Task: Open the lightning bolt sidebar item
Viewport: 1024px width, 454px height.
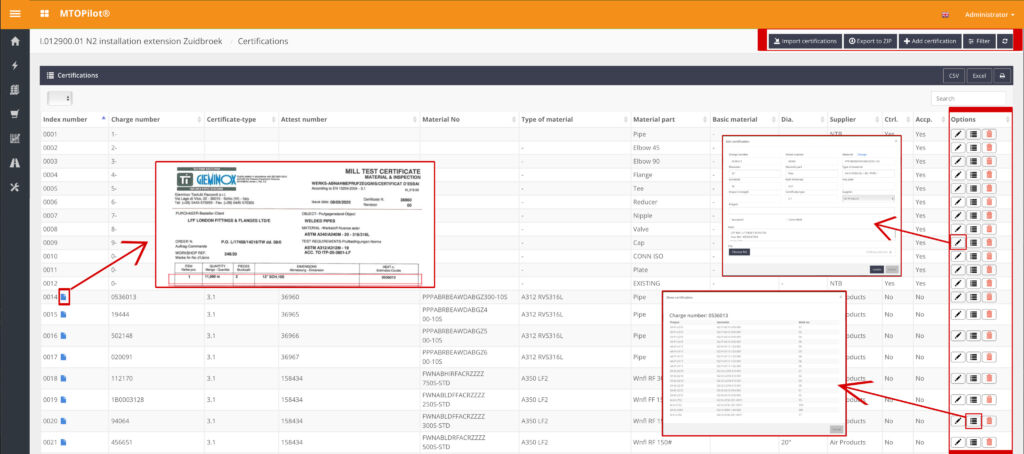Action: [14, 65]
